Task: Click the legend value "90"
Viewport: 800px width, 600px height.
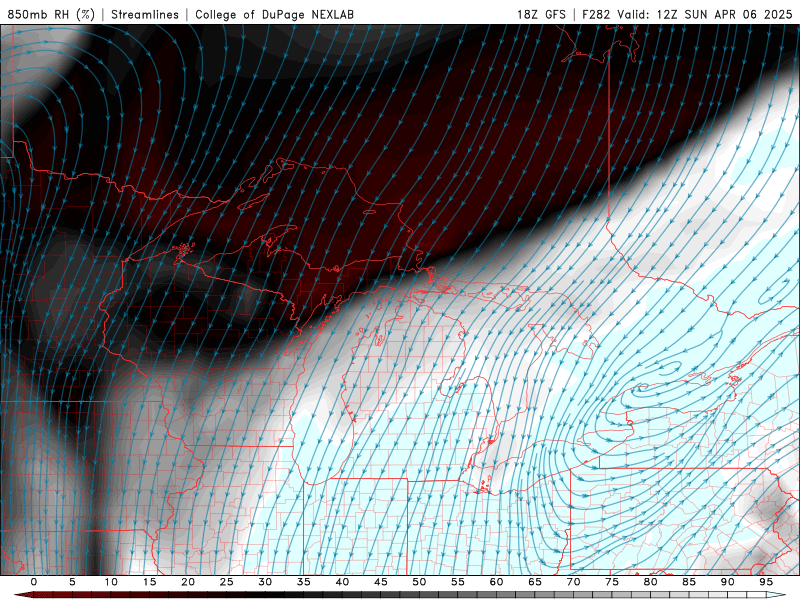Action: [x=727, y=582]
